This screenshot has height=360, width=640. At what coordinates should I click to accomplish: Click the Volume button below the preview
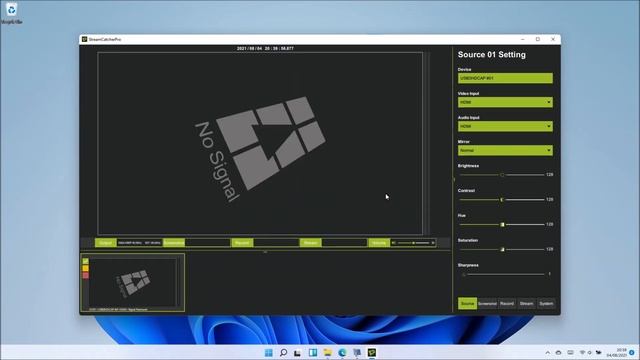click(379, 243)
